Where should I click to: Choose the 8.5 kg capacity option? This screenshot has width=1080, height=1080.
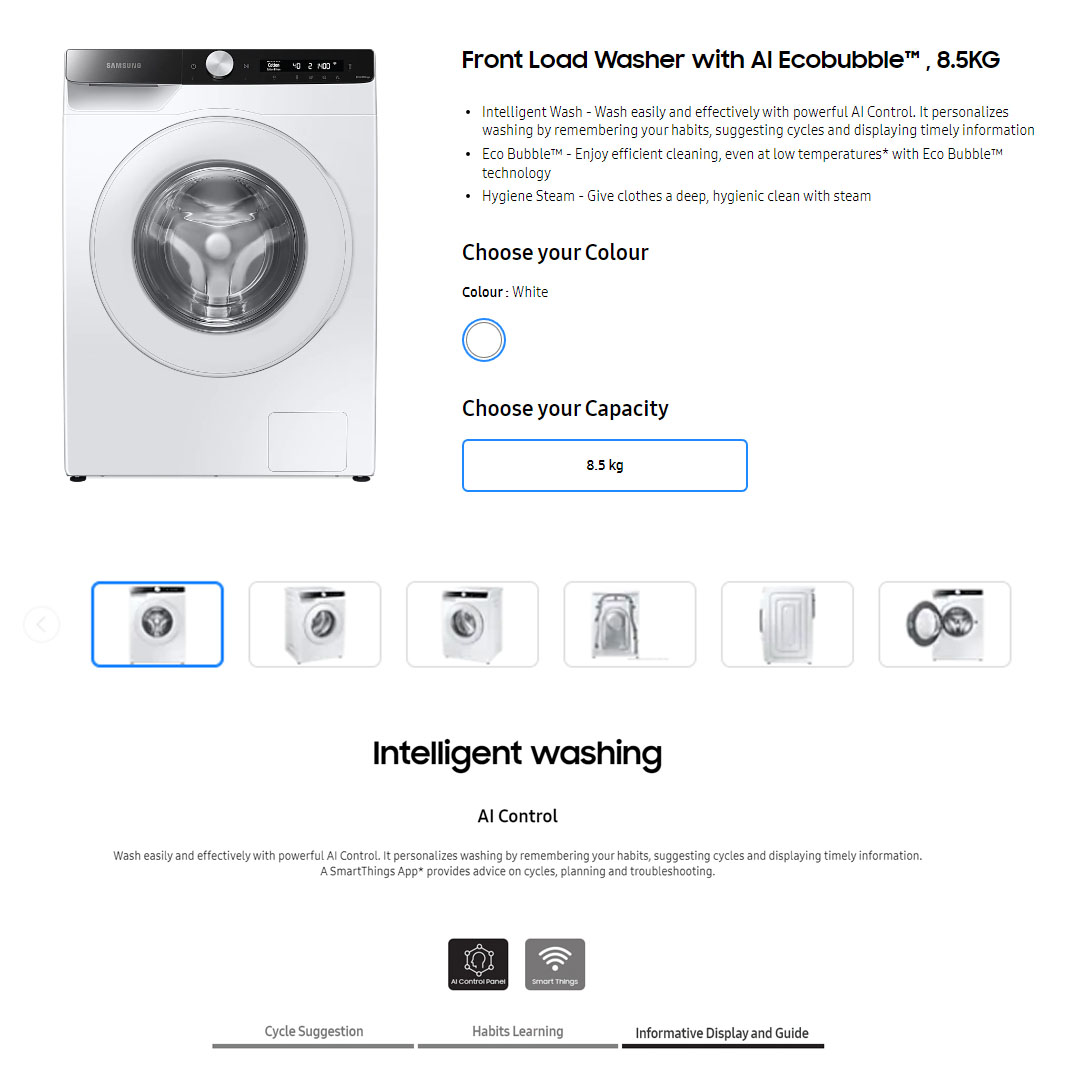604,465
